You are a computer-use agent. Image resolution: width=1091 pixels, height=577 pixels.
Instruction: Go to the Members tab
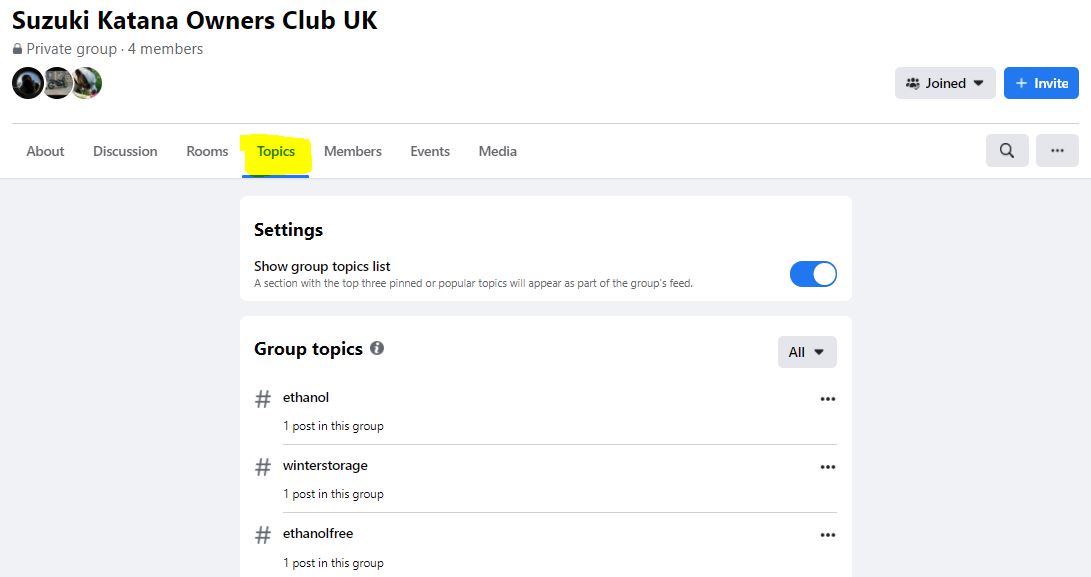[x=352, y=151]
